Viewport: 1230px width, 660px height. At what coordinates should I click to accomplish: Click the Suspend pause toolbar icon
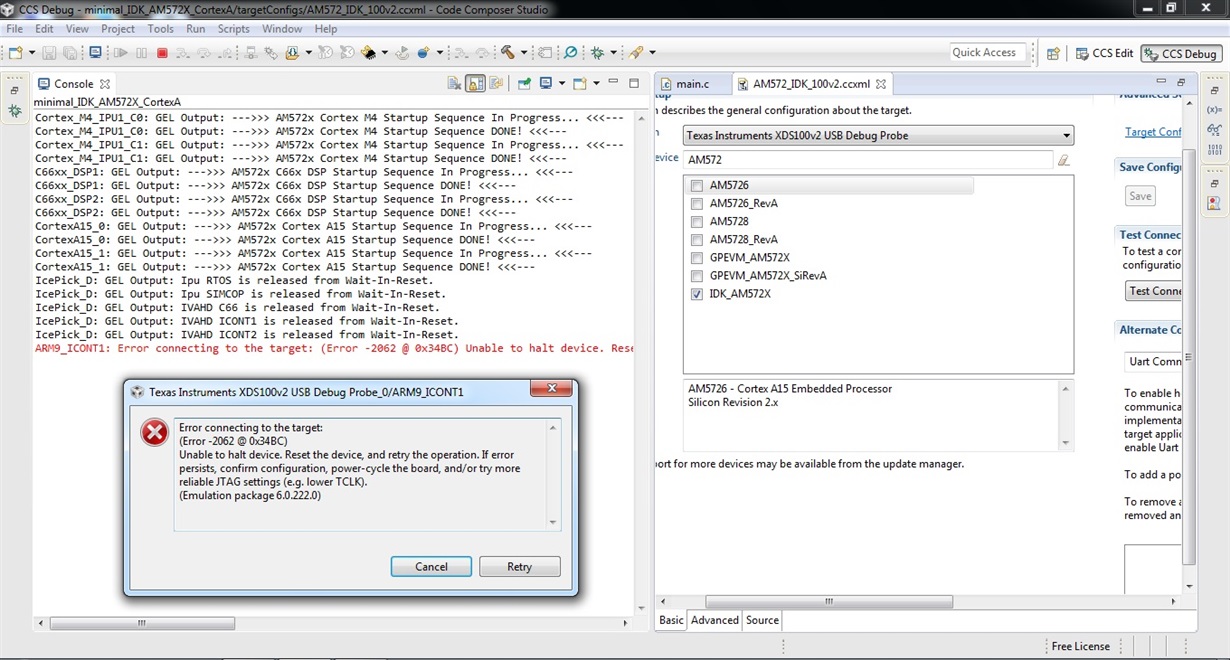(141, 52)
